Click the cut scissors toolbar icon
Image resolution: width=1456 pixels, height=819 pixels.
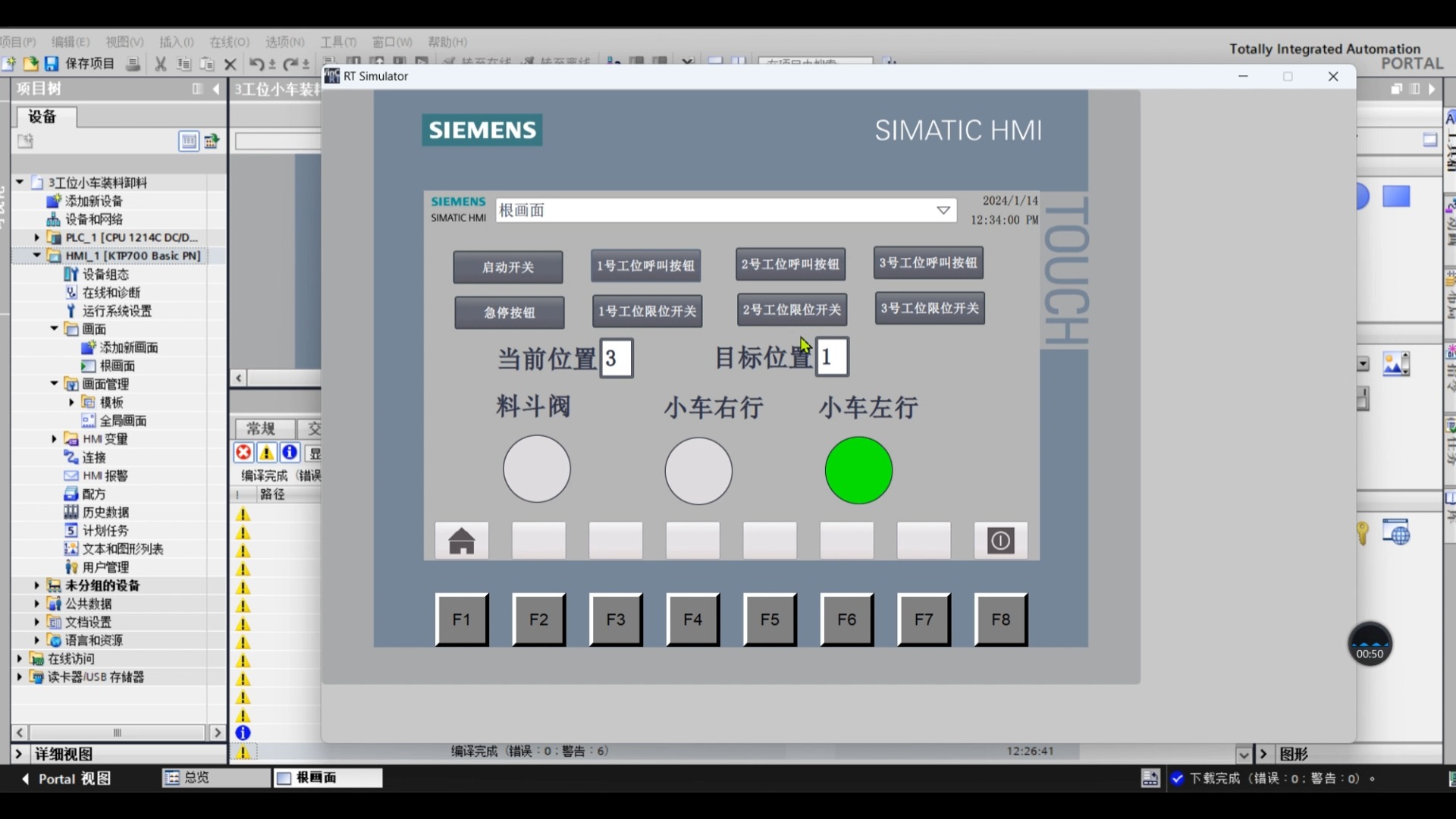[x=160, y=64]
